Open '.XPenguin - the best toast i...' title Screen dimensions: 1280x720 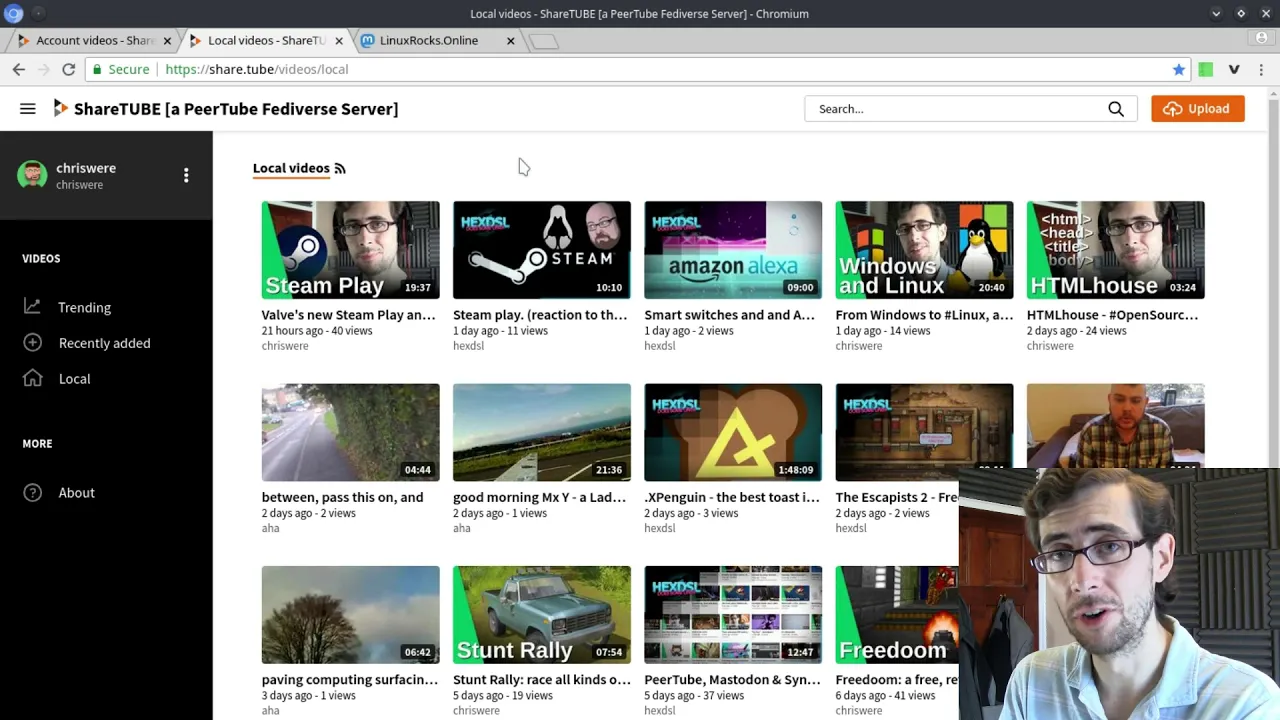(x=732, y=497)
